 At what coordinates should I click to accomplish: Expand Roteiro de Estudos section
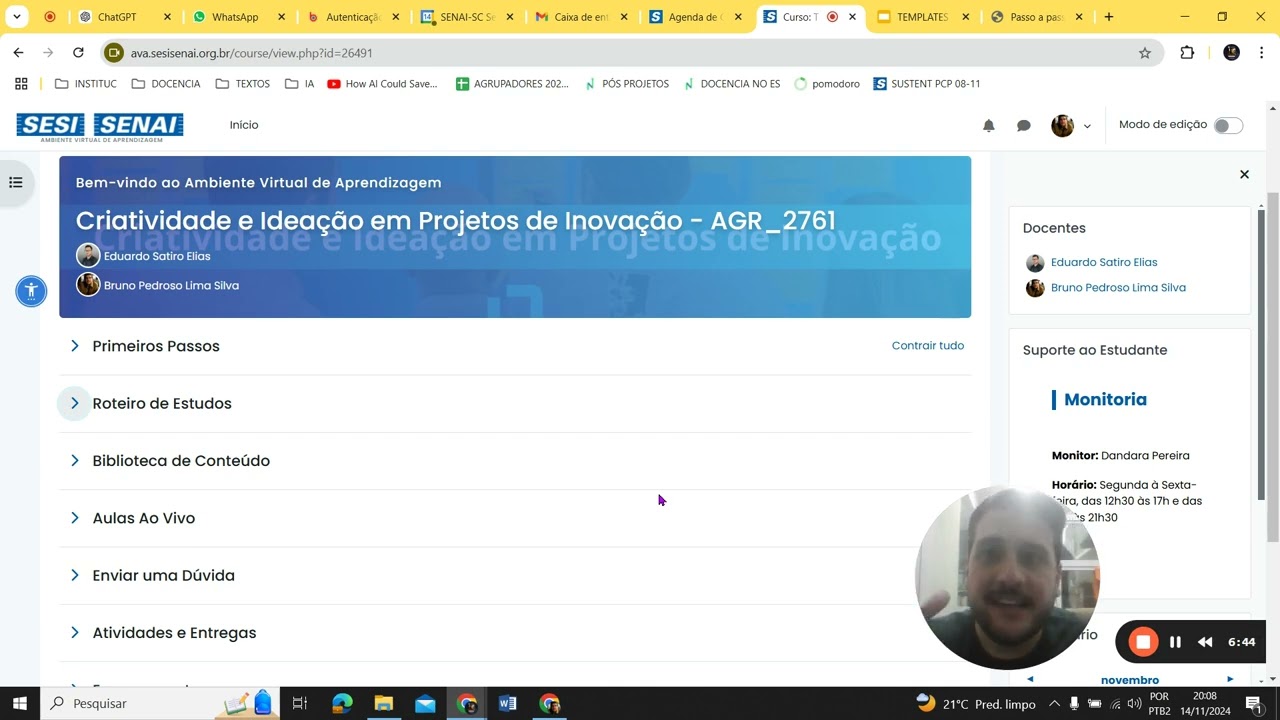[x=74, y=403]
